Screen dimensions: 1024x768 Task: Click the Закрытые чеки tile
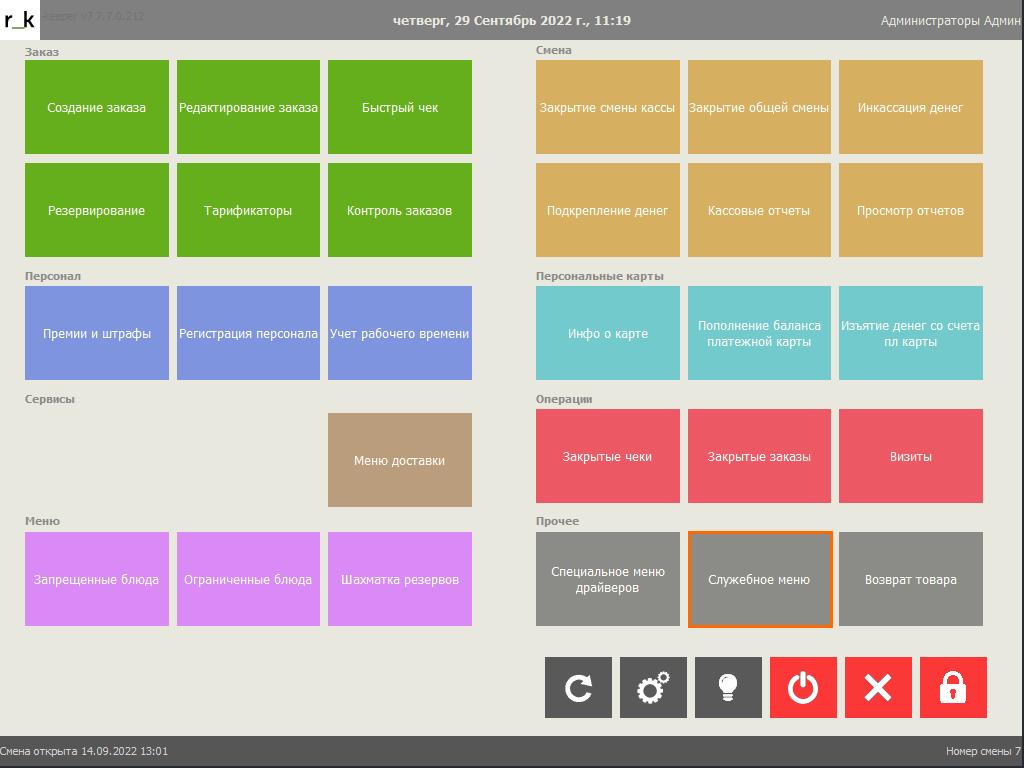pos(607,456)
